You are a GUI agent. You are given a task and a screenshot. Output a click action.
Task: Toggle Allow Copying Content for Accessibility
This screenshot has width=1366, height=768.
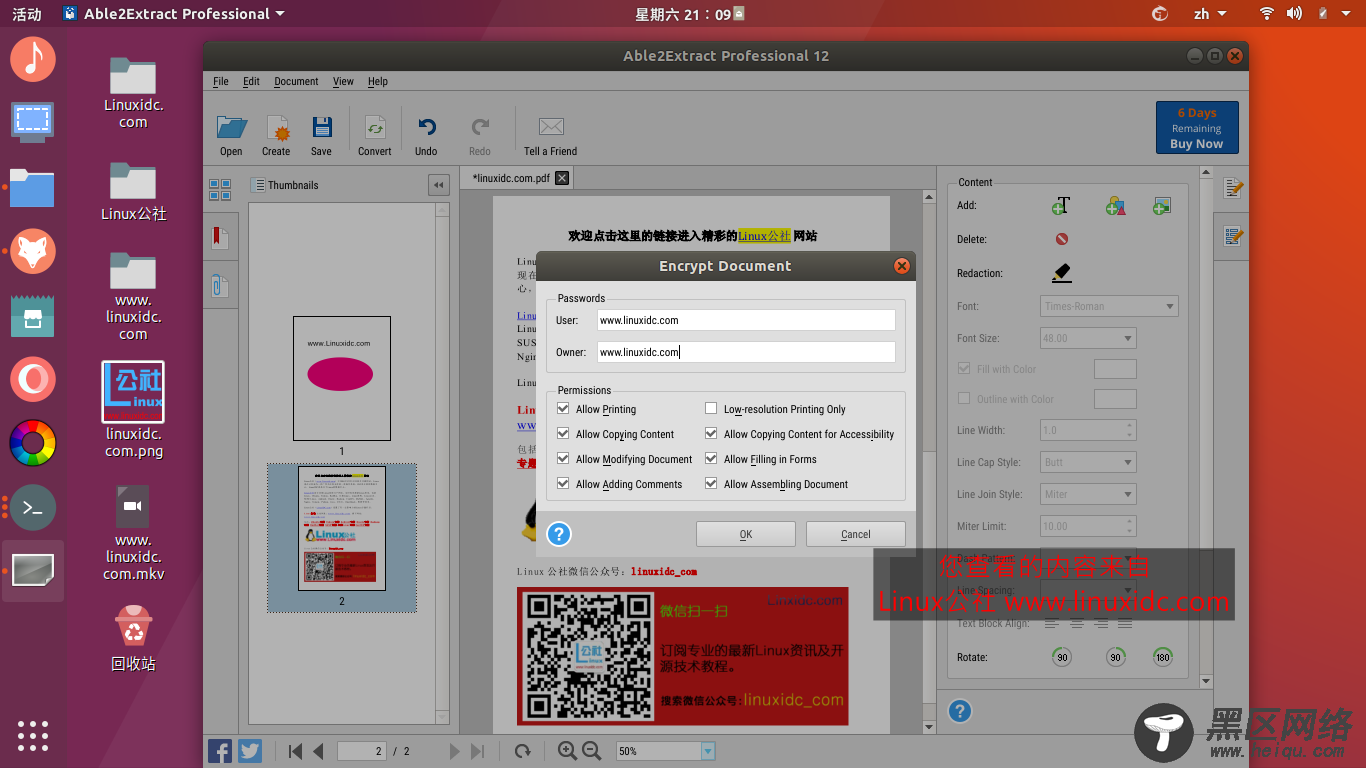click(x=711, y=434)
